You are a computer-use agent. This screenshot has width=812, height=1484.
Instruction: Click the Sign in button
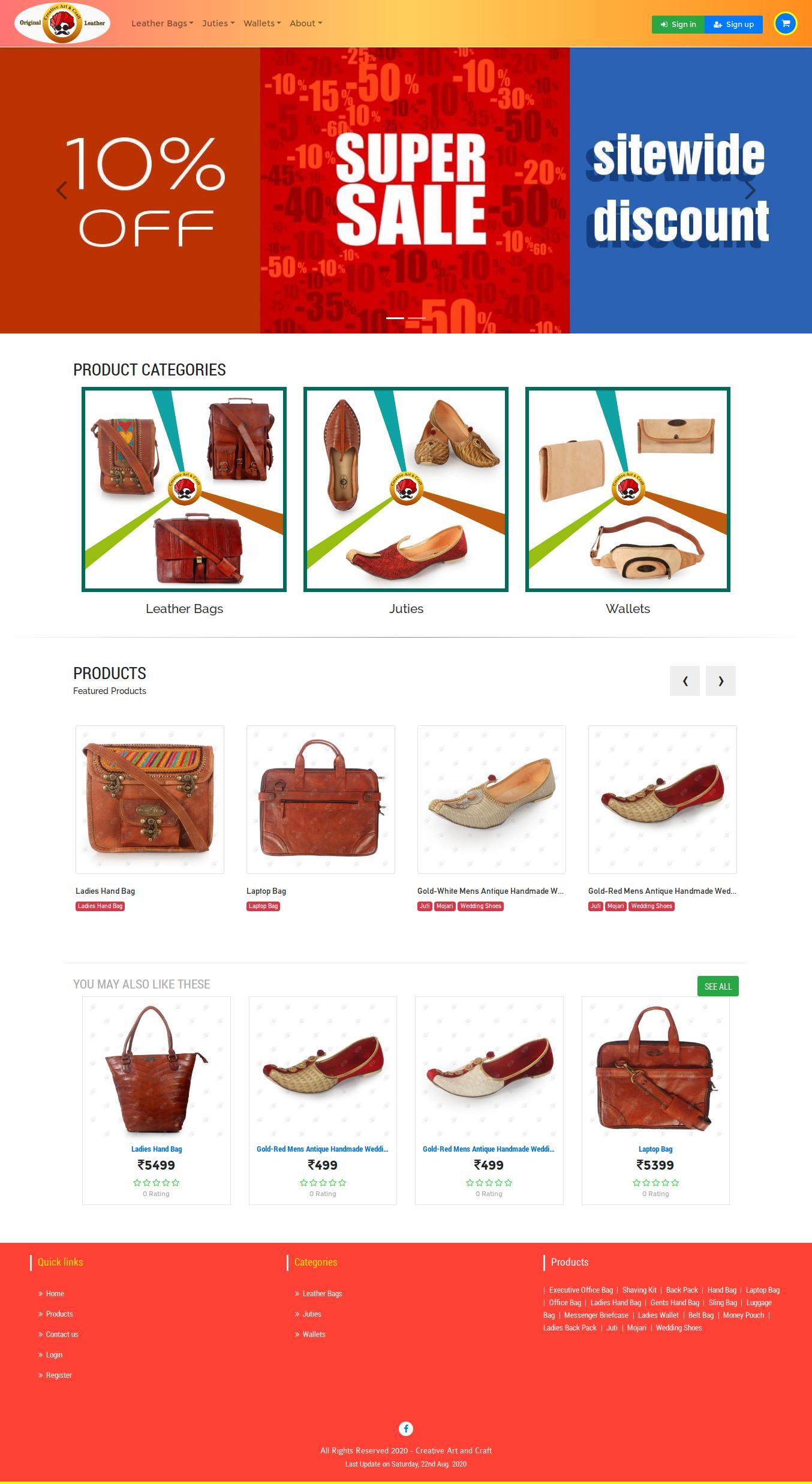(678, 25)
